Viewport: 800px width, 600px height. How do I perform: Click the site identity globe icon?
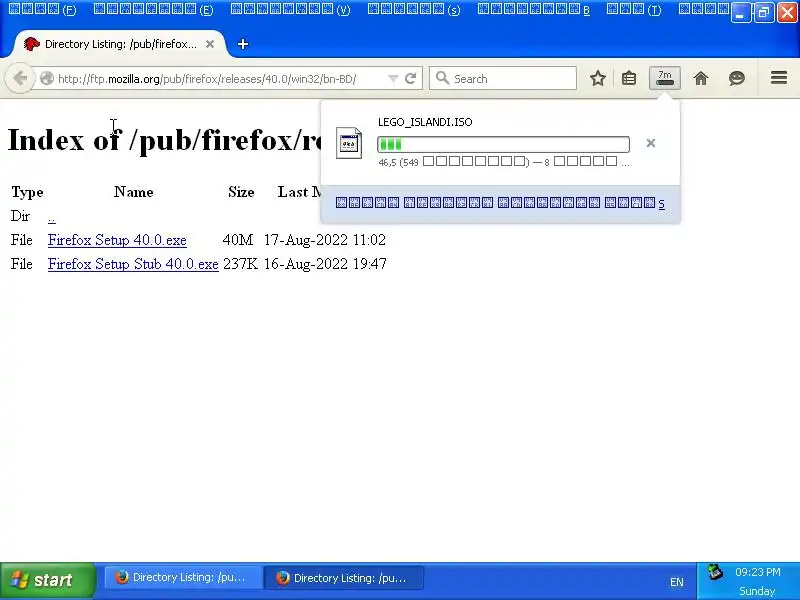47,79
